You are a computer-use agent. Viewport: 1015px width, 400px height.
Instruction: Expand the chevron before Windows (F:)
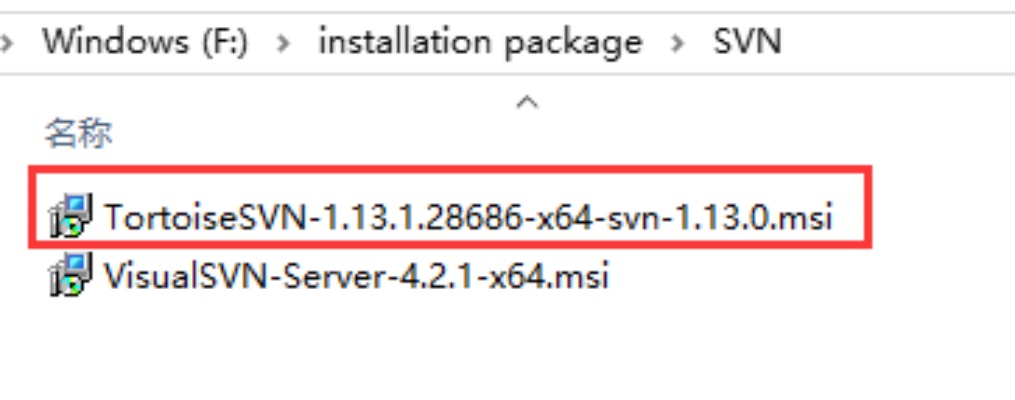pyautogui.click(x=6, y=44)
